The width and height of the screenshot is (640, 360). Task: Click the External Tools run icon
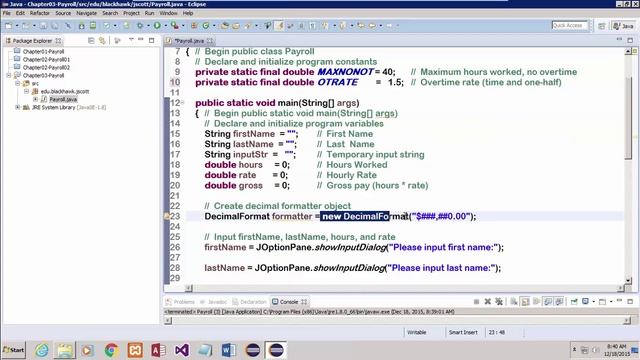click(175, 26)
